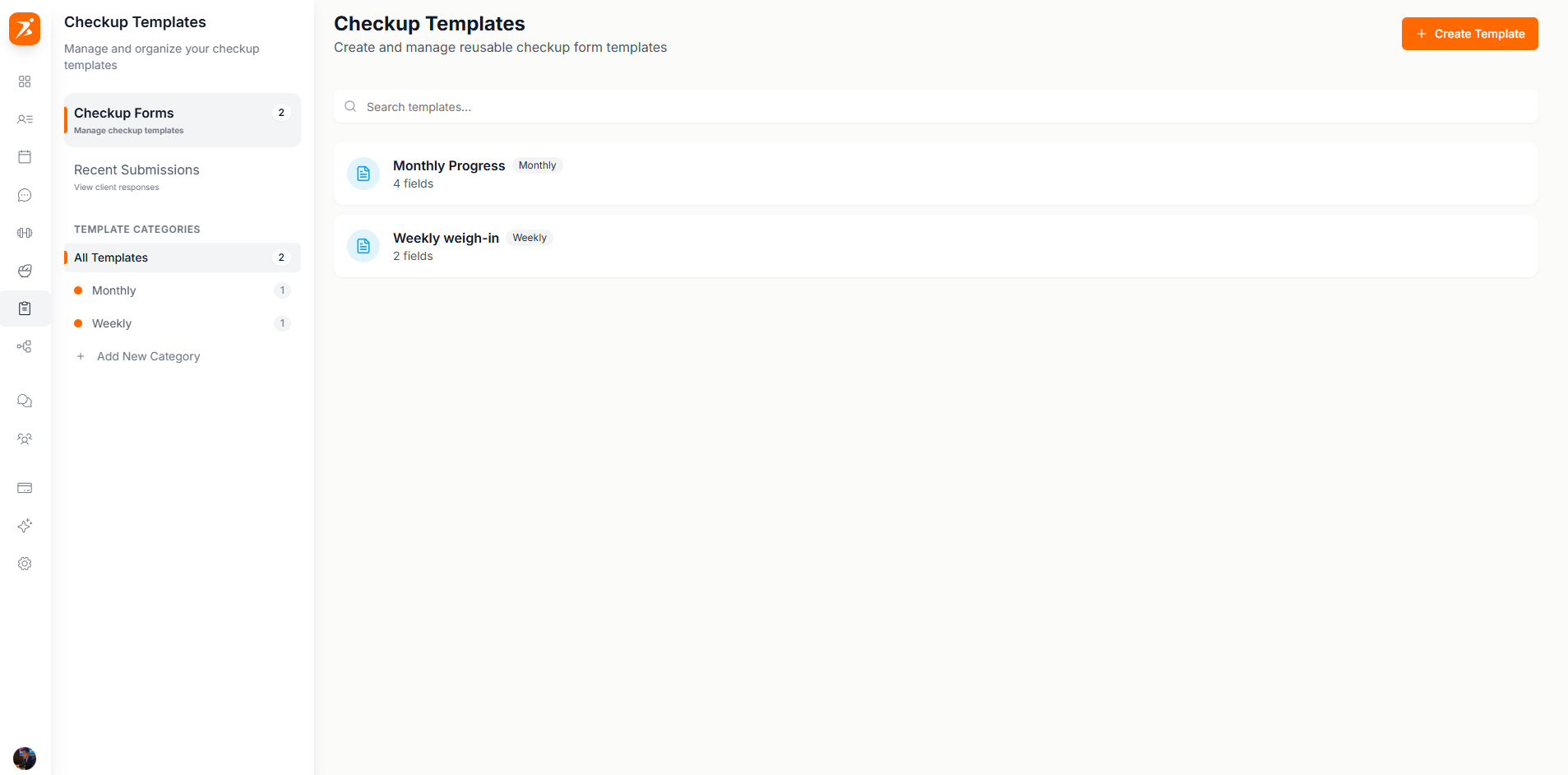Open the Dashboard grid icon
The image size is (1568, 775).
point(25,81)
